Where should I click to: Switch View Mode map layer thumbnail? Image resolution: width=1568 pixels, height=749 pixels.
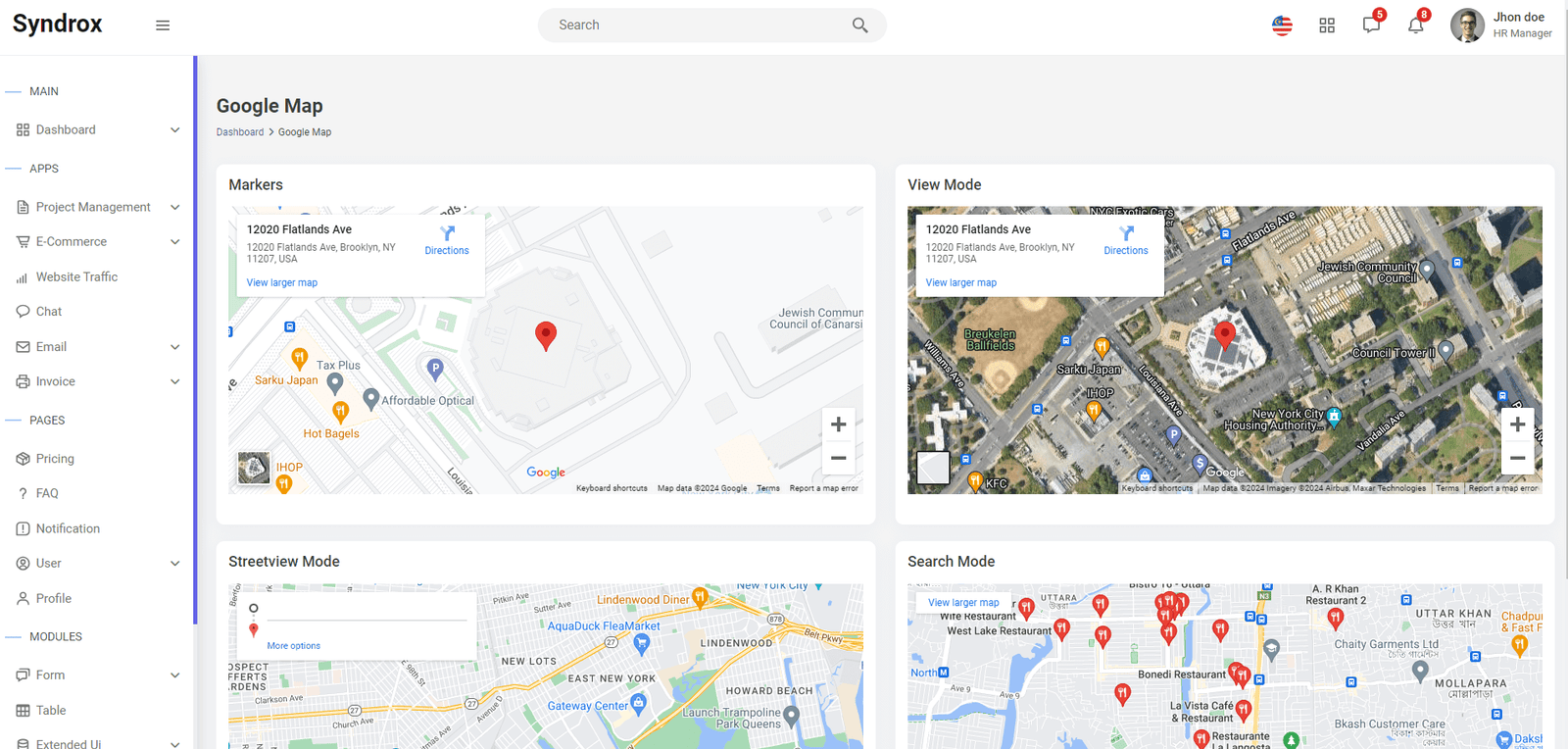click(x=933, y=468)
